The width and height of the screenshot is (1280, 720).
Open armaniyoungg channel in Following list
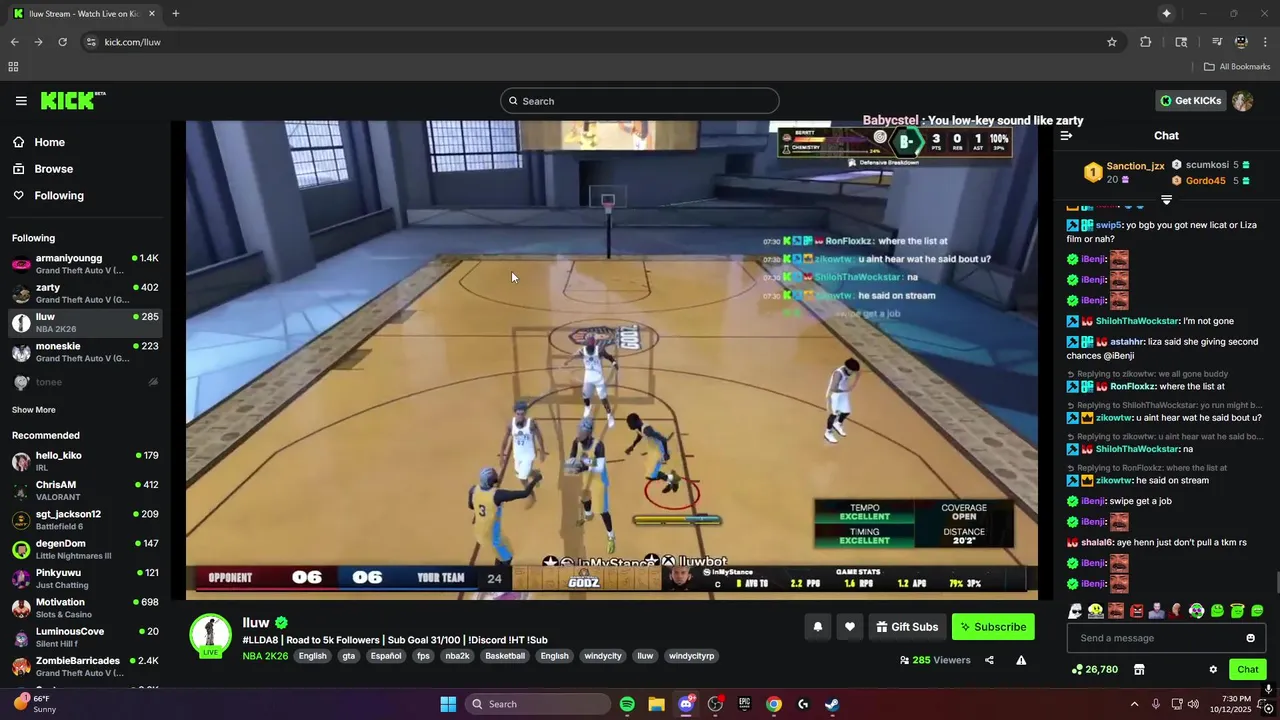pyautogui.click(x=85, y=264)
